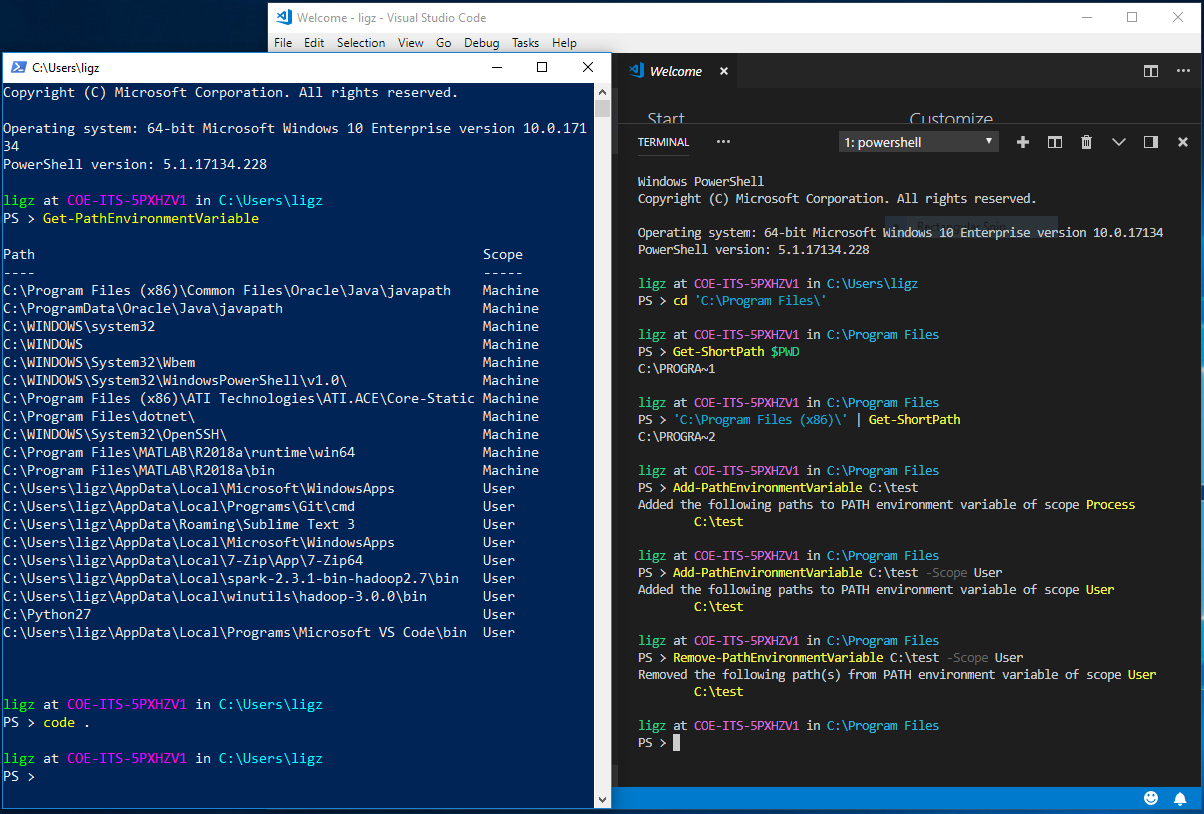Screen dimensions: 1204x814
Task: Click the 'spark-2.3.1-bin-hadoop2.7\bin' path row
Action: (x=231, y=578)
